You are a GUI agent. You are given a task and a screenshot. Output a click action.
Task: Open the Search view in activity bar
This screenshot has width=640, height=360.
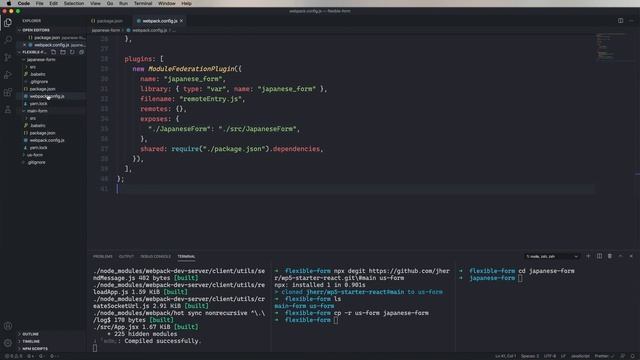8,40
